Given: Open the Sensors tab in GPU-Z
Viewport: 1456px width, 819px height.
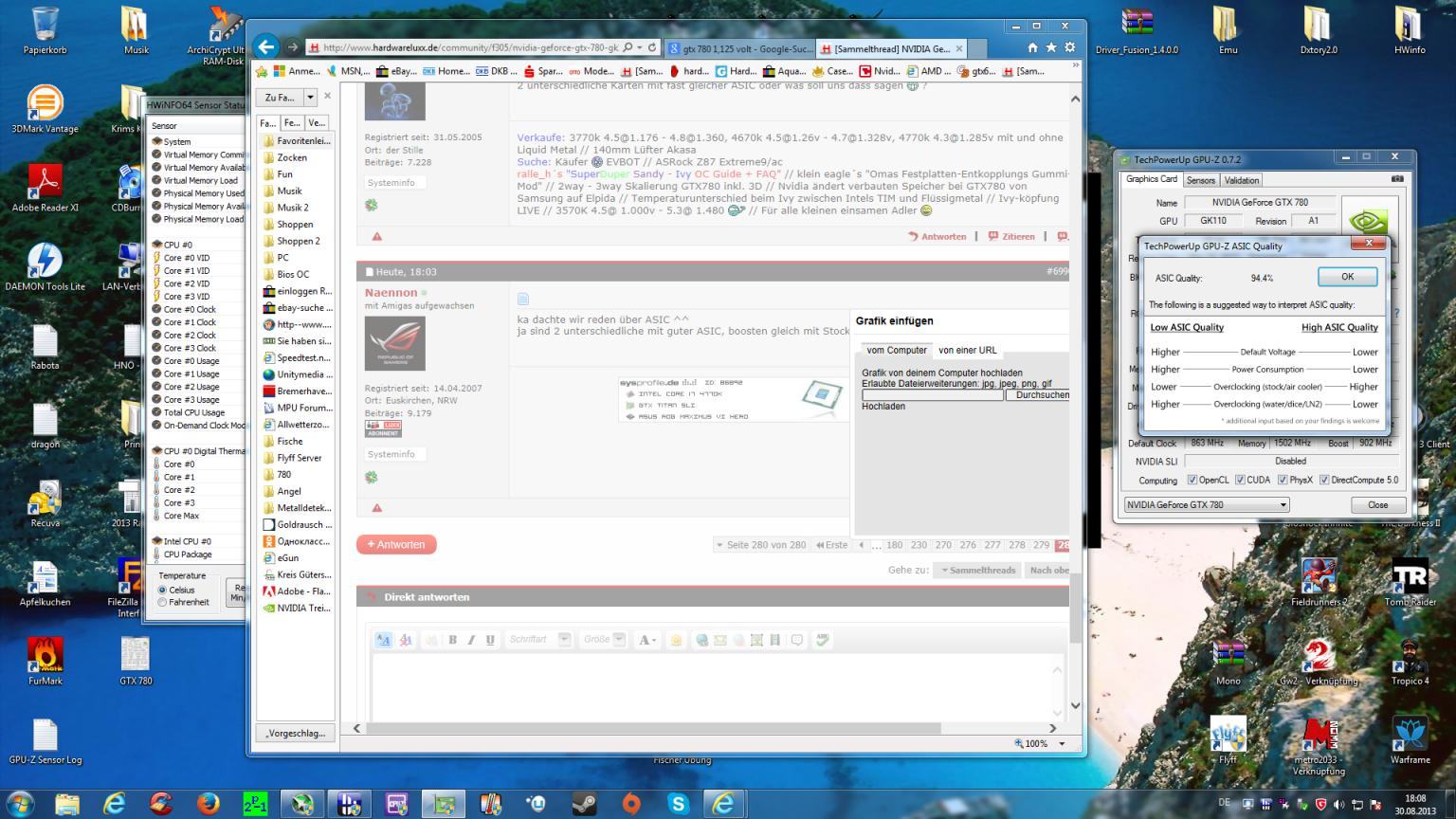Looking at the screenshot, I should point(1200,180).
